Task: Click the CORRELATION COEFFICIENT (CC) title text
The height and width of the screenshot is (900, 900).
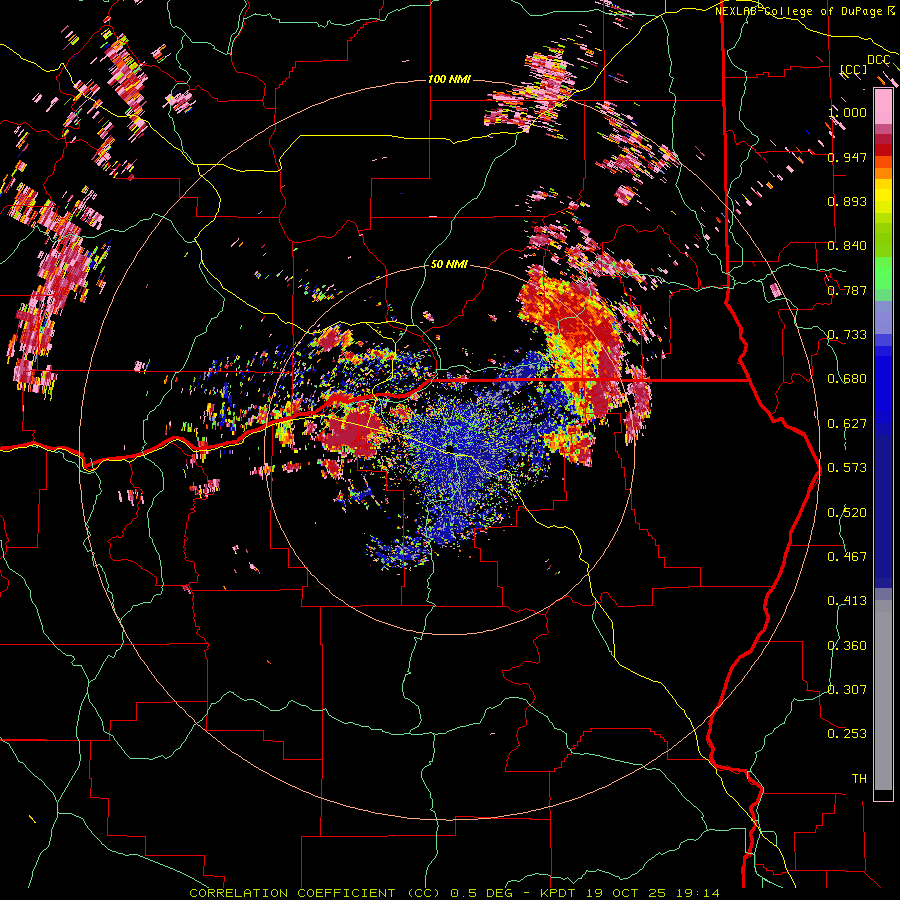Action: click(314, 893)
